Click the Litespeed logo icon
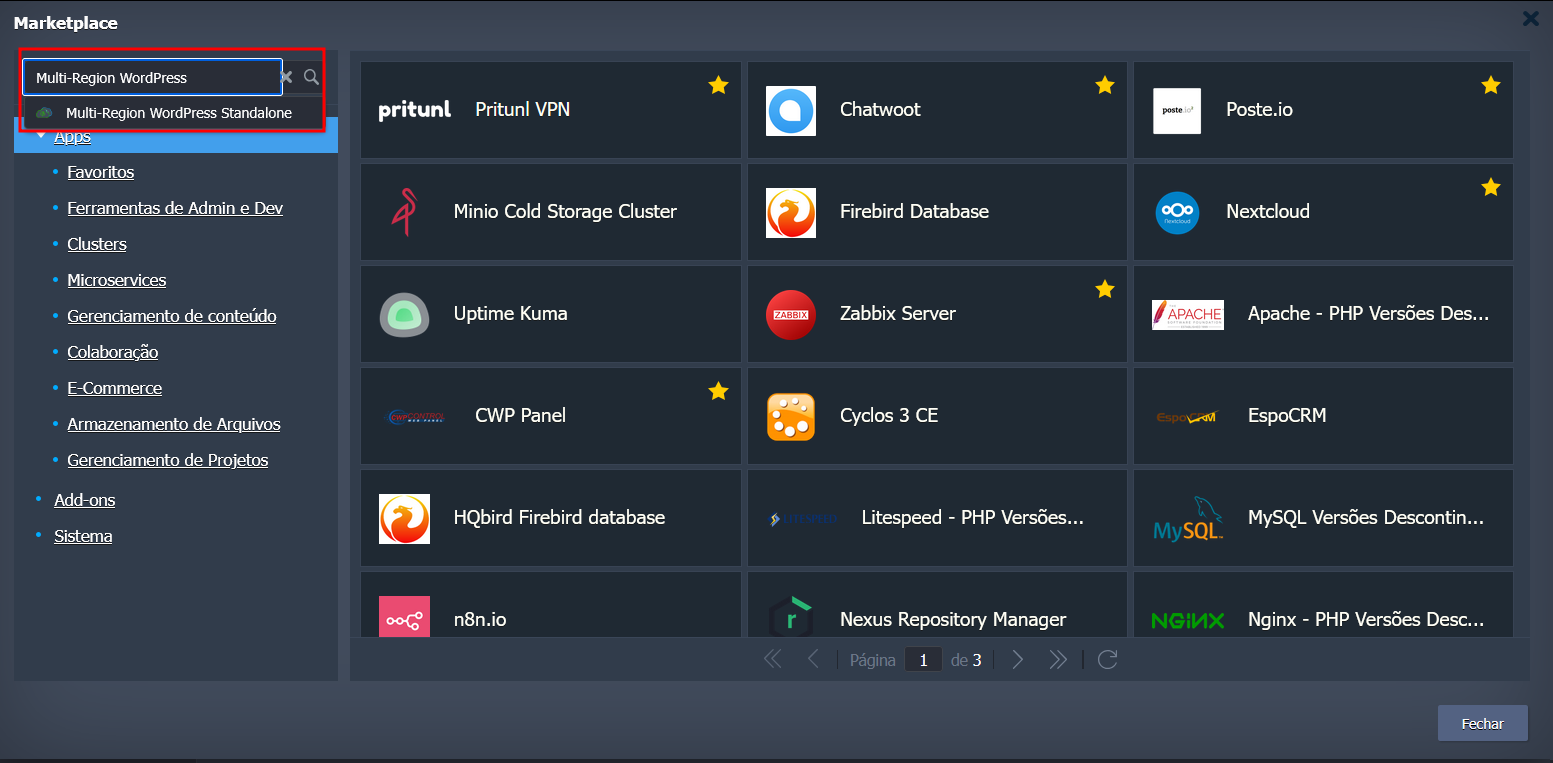 [x=802, y=518]
